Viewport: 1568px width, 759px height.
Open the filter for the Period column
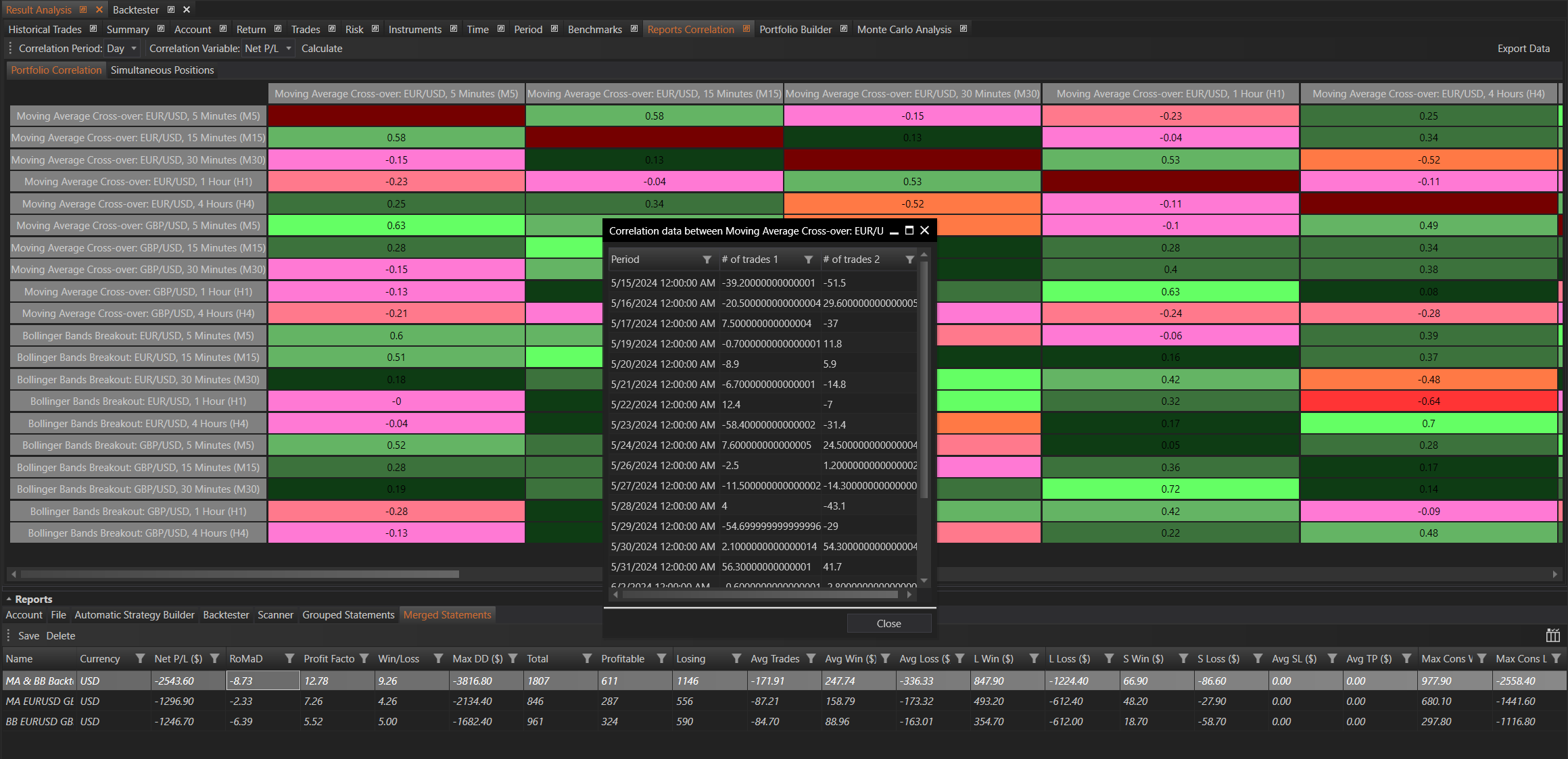[x=707, y=260]
